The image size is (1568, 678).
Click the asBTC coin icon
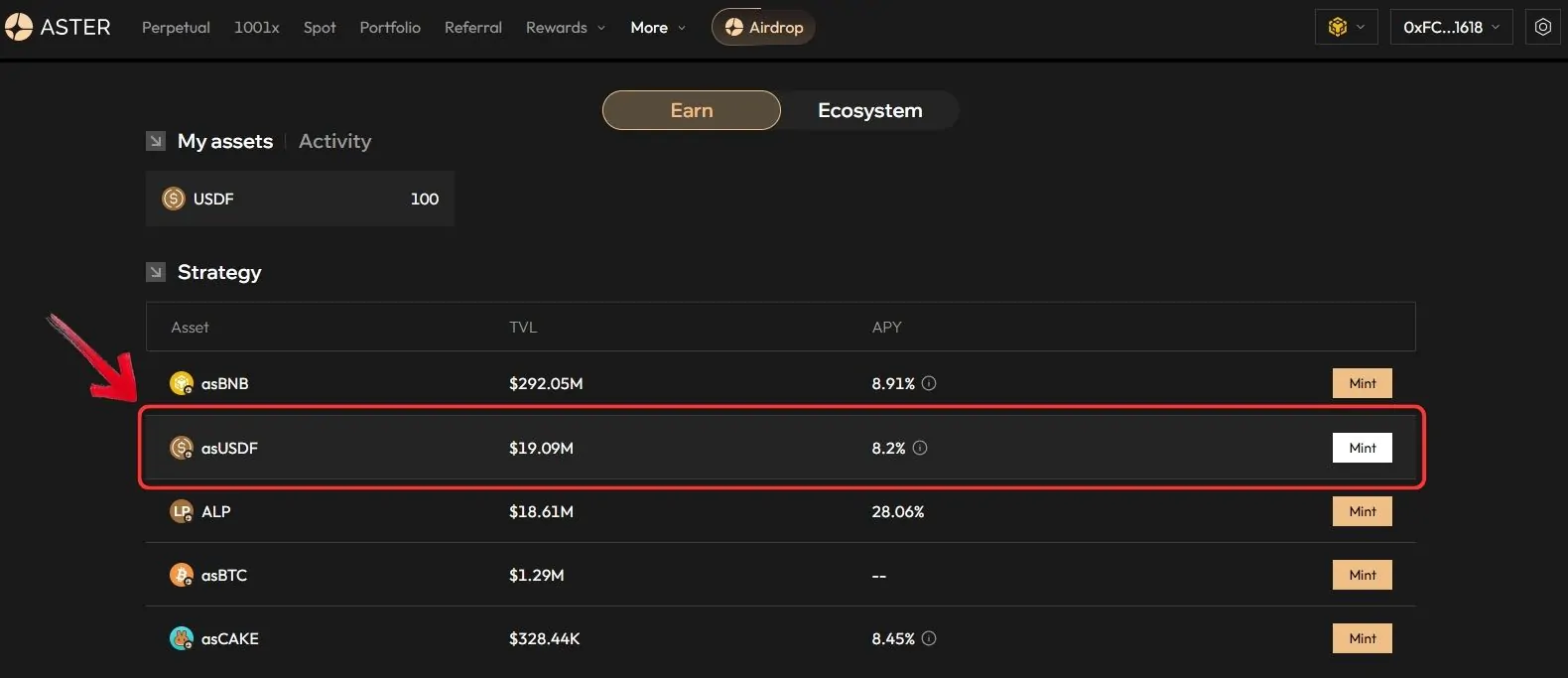point(182,575)
